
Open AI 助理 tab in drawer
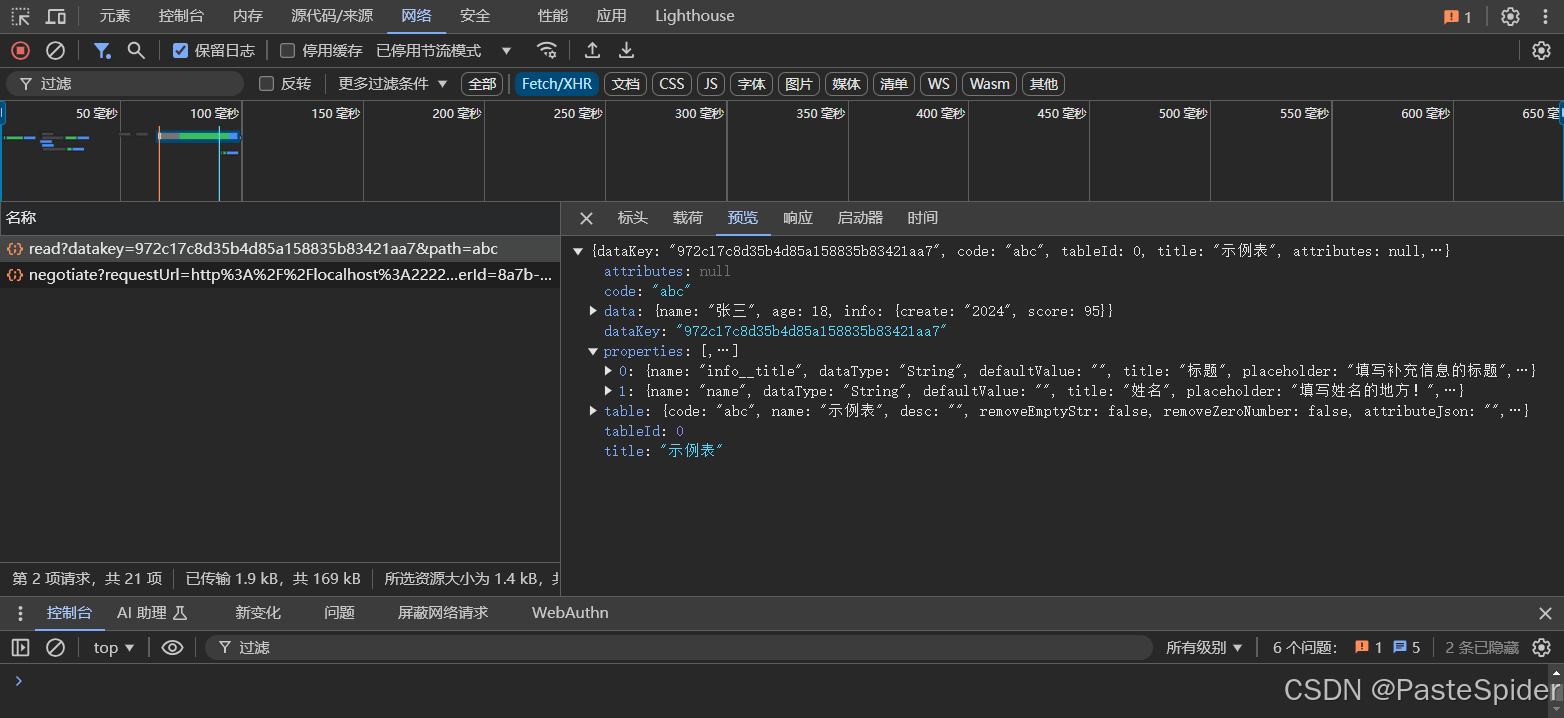(x=152, y=613)
